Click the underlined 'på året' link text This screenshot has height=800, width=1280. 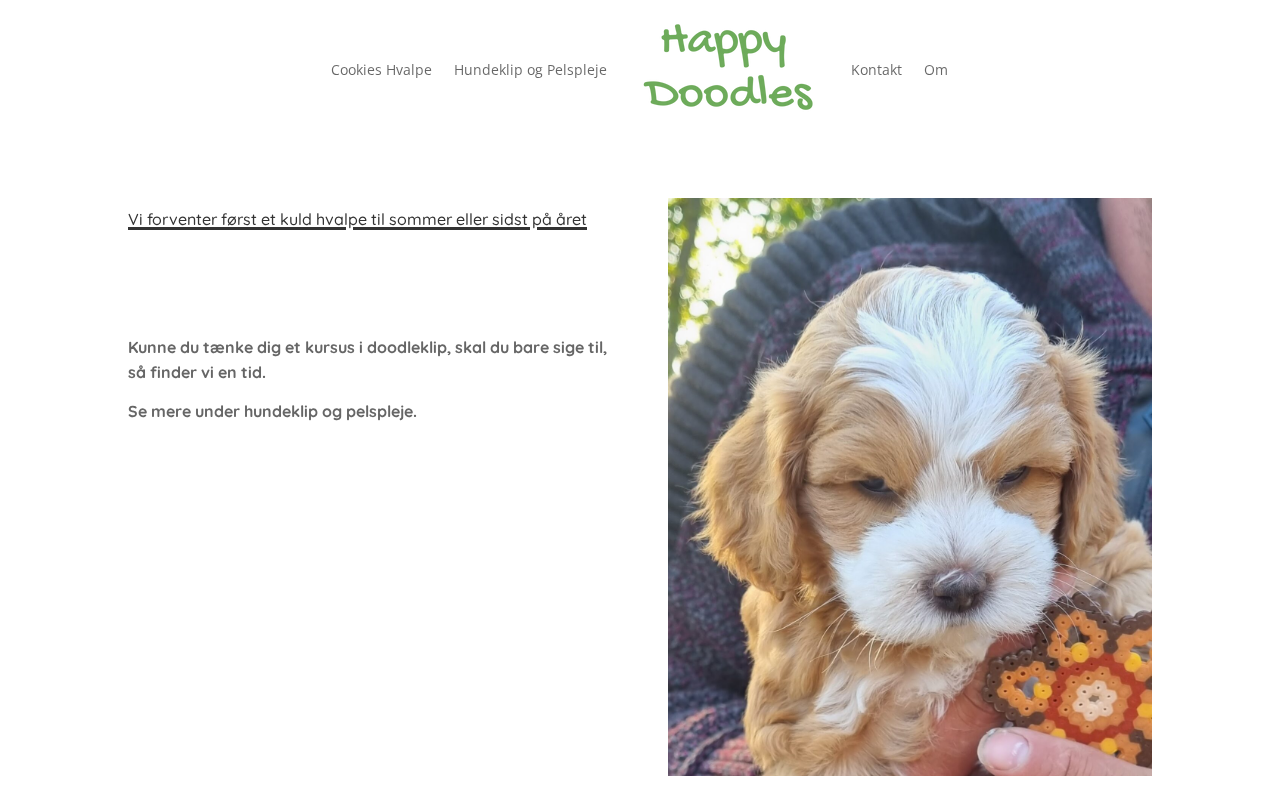[561, 219]
